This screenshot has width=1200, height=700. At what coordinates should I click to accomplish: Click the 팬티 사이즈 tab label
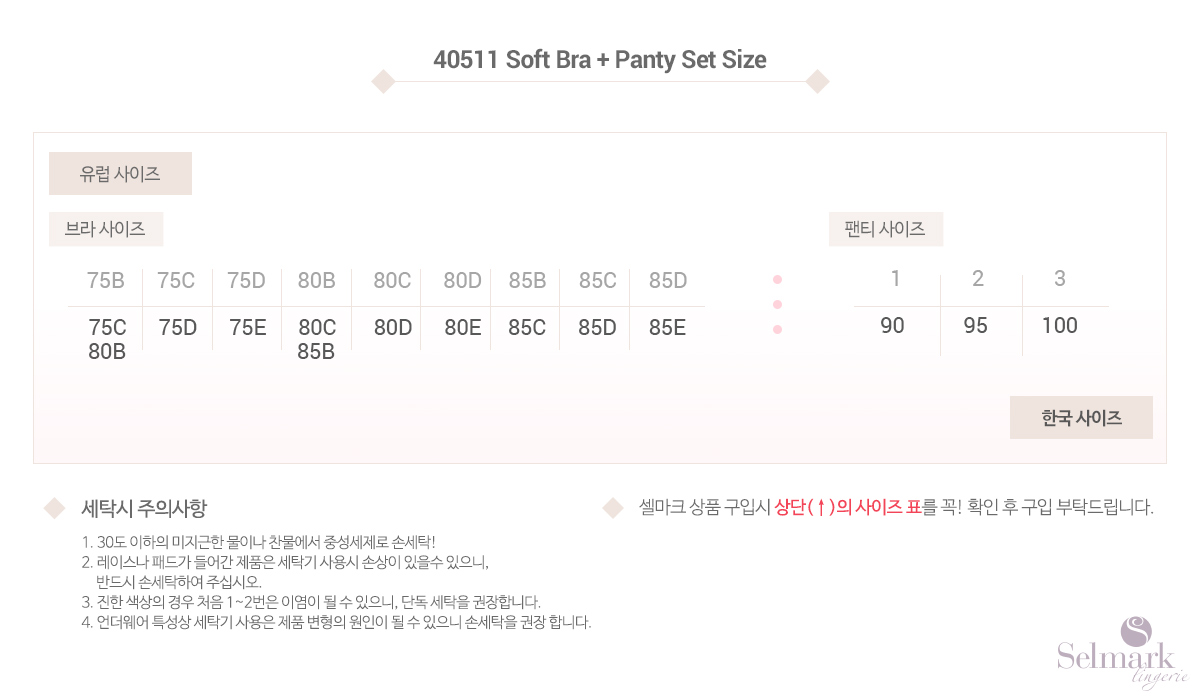point(885,229)
